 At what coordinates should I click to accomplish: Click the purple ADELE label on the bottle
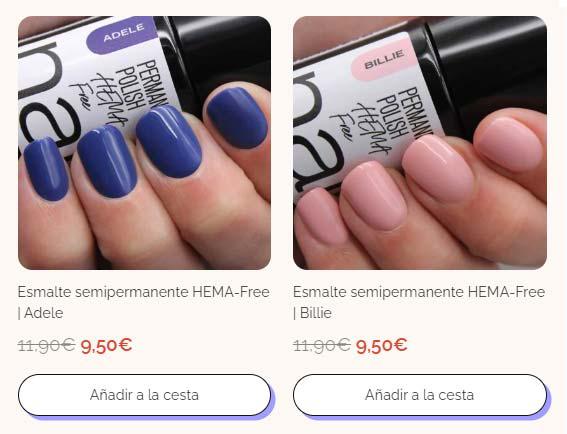pyautogui.click(x=123, y=35)
